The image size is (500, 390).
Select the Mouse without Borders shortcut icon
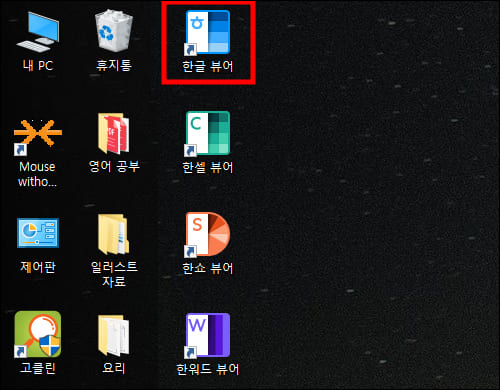[x=38, y=137]
